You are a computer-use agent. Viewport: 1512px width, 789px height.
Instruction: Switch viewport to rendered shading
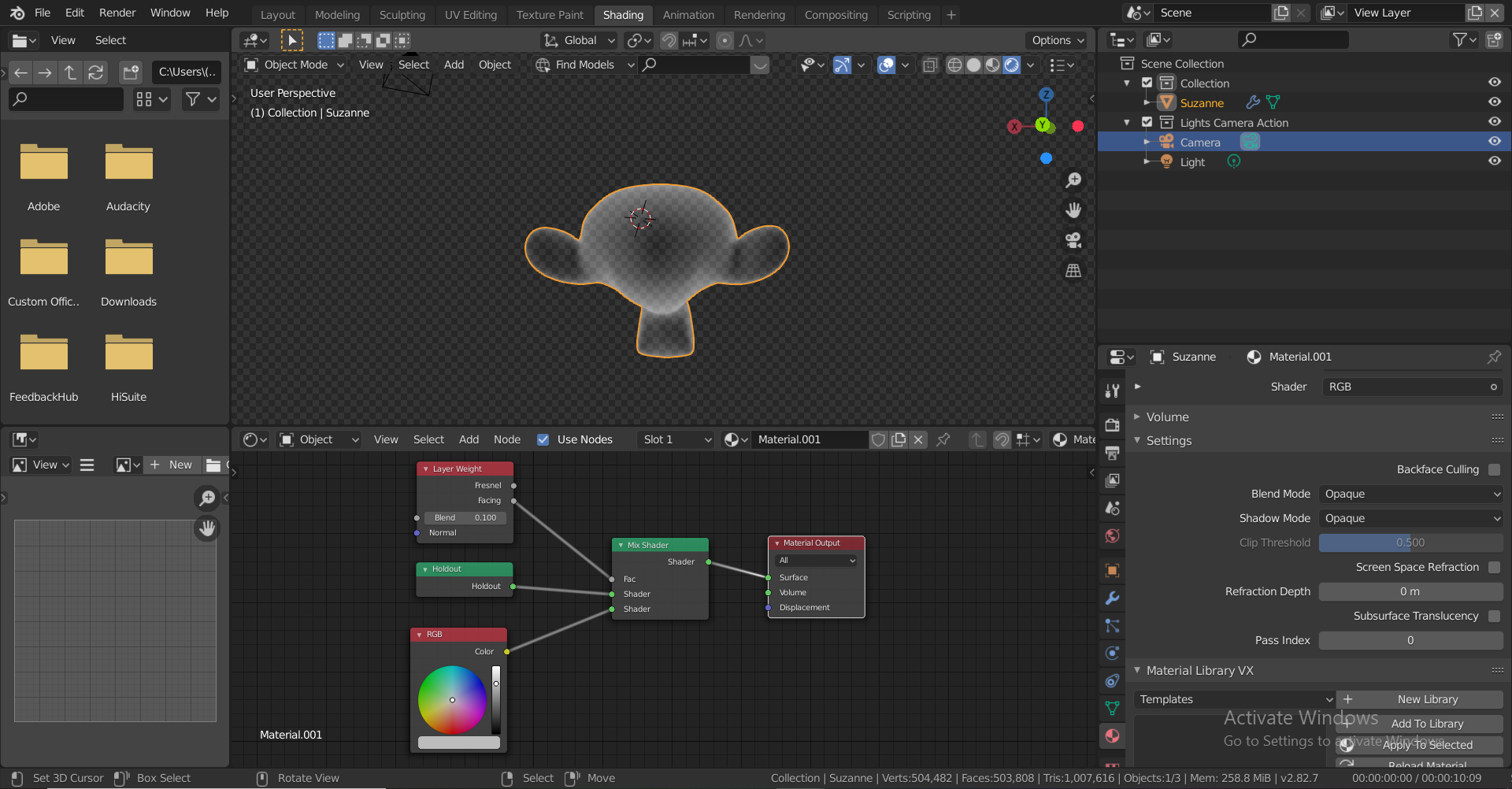[x=1012, y=65]
